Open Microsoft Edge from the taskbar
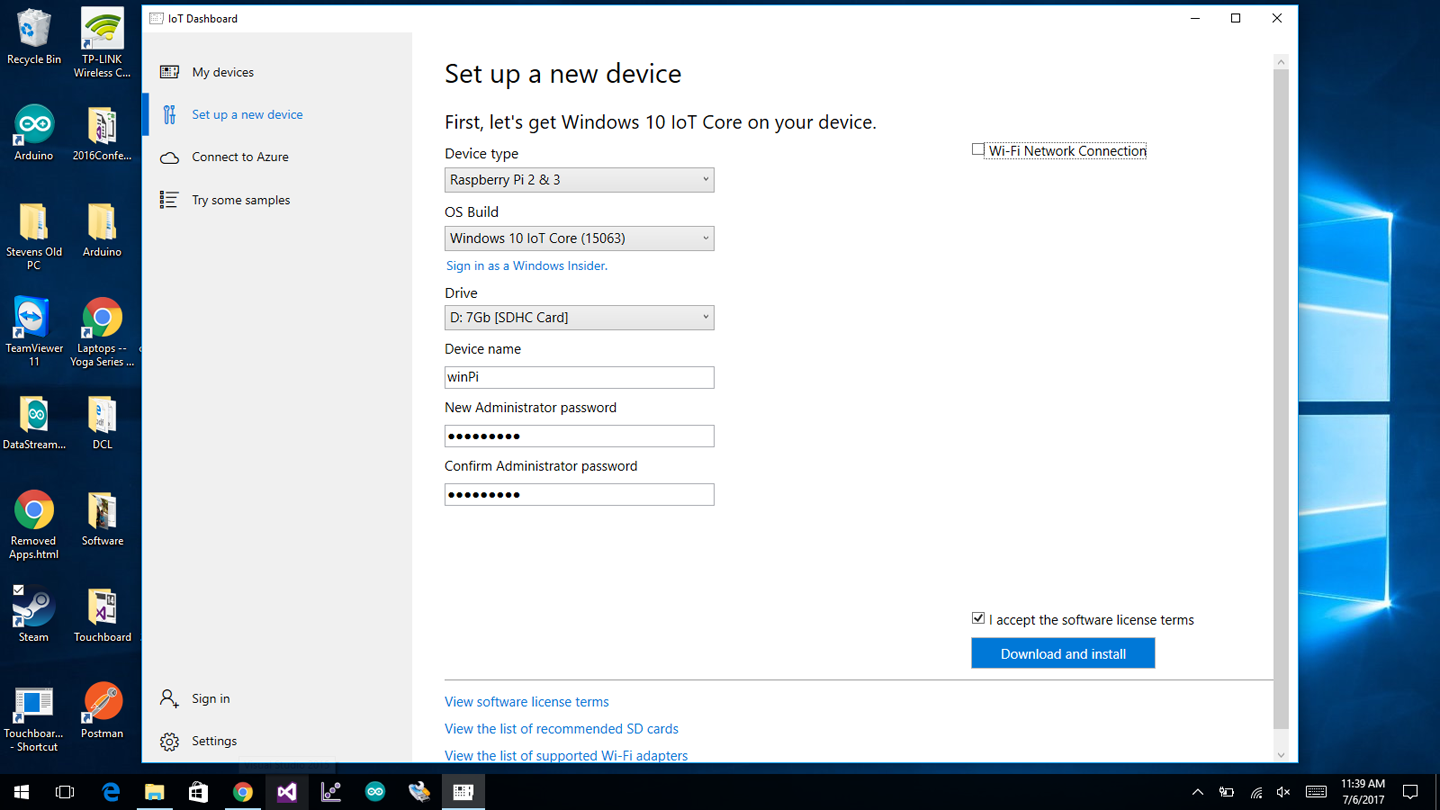This screenshot has width=1440, height=810. coord(111,792)
